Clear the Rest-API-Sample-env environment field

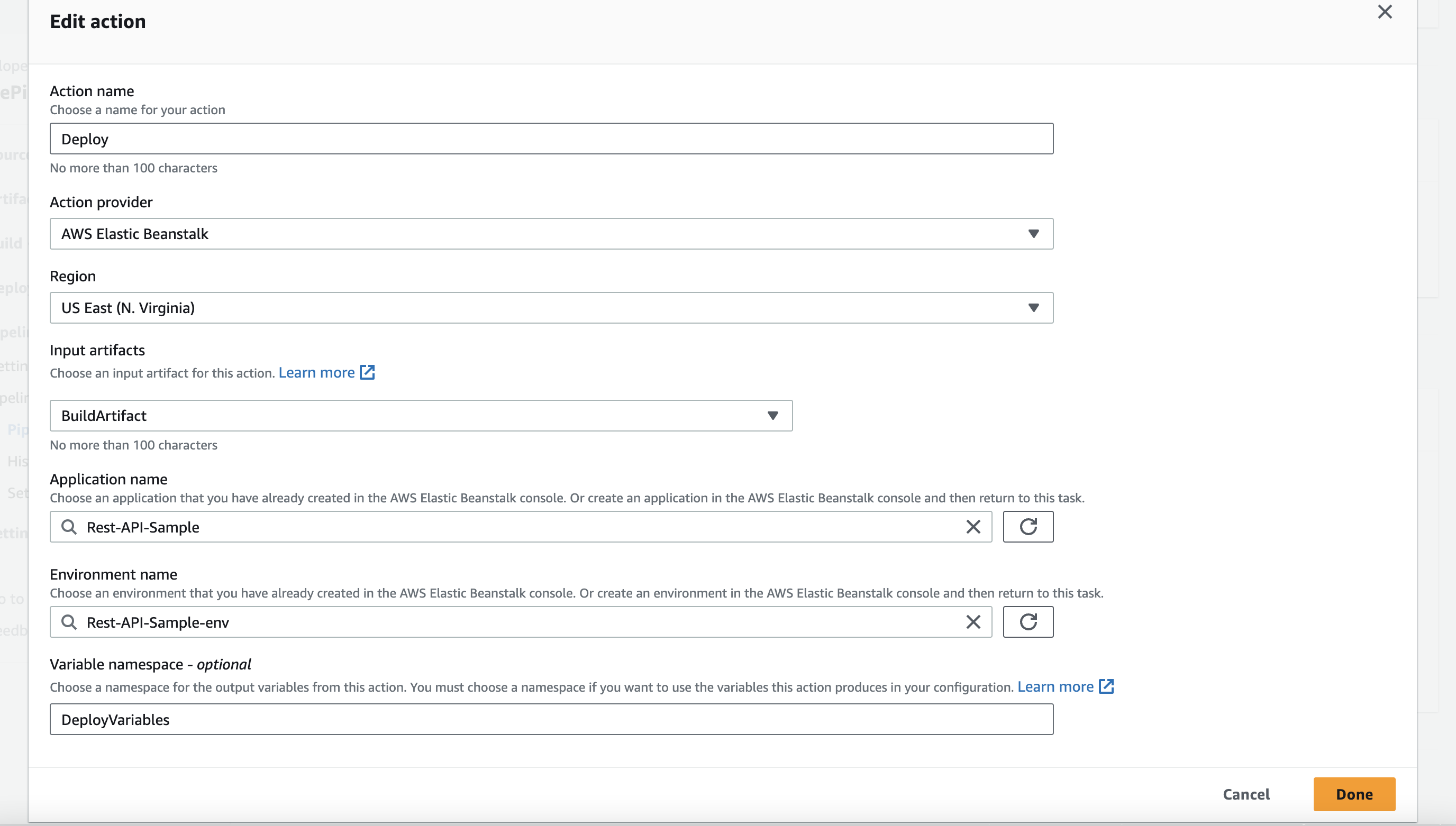[x=973, y=622]
